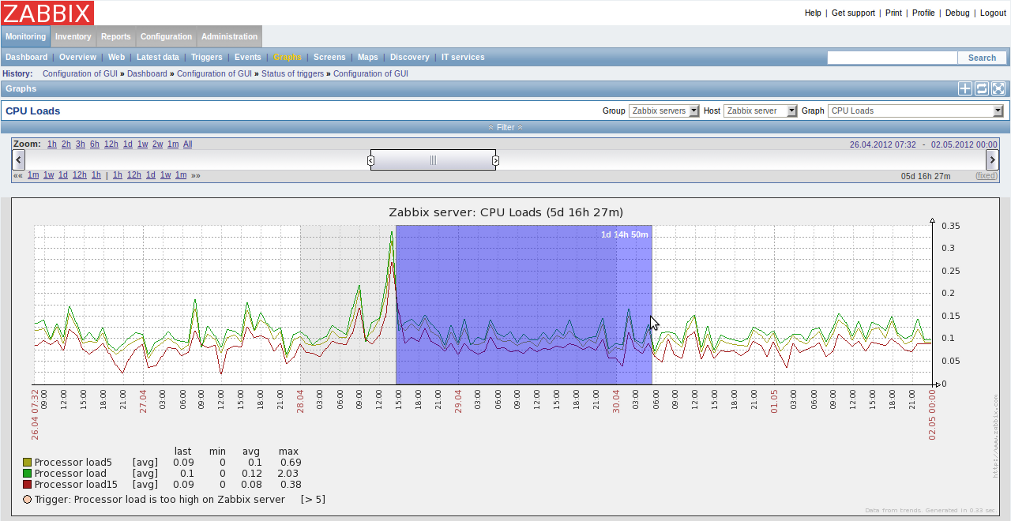Switch to the Configuration tab

point(166,37)
